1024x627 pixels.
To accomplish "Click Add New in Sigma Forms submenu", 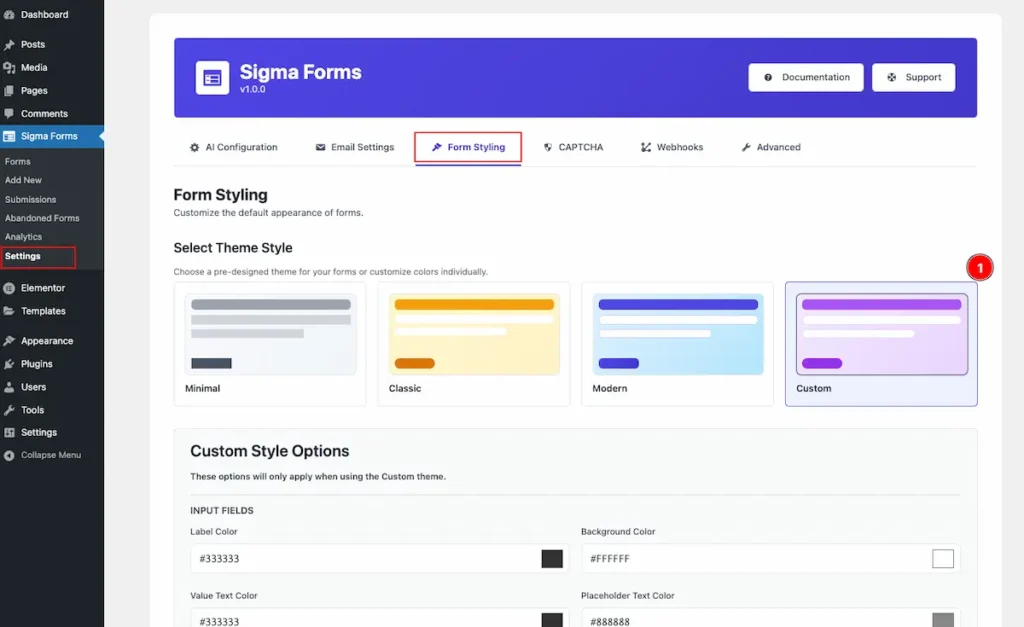I will click(23, 180).
